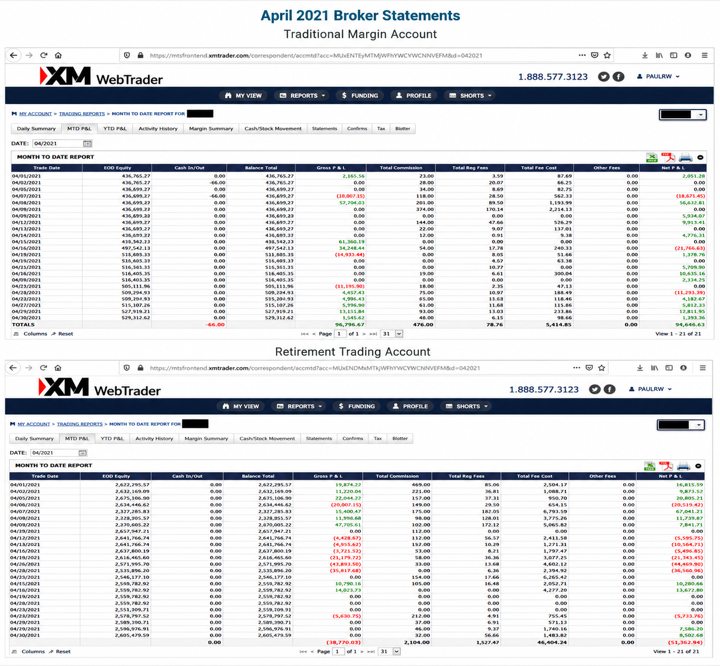Click the DATE field in bottom window
720x666 pixels.
coord(54,453)
